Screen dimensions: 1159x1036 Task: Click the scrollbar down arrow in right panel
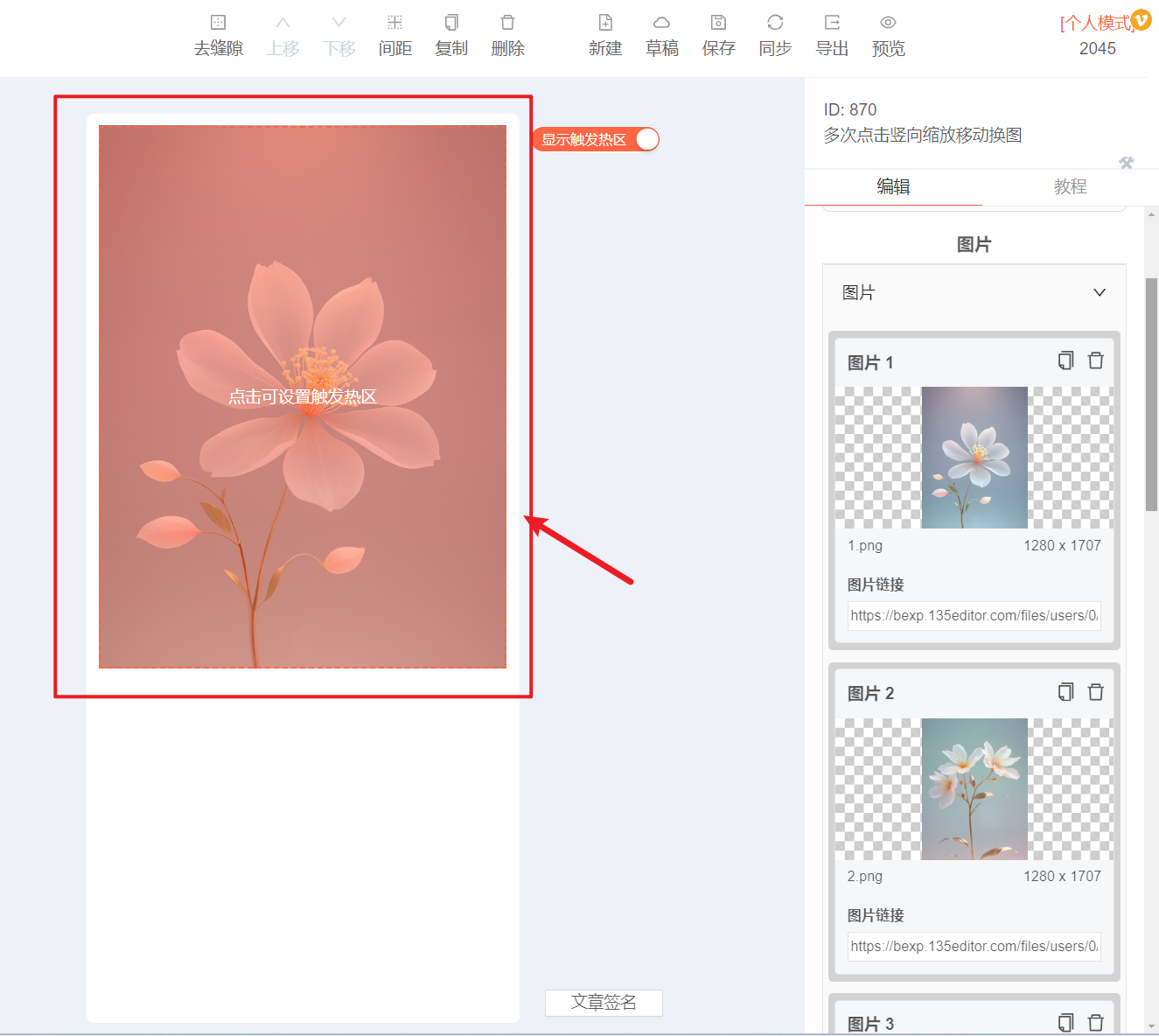[1151, 1025]
